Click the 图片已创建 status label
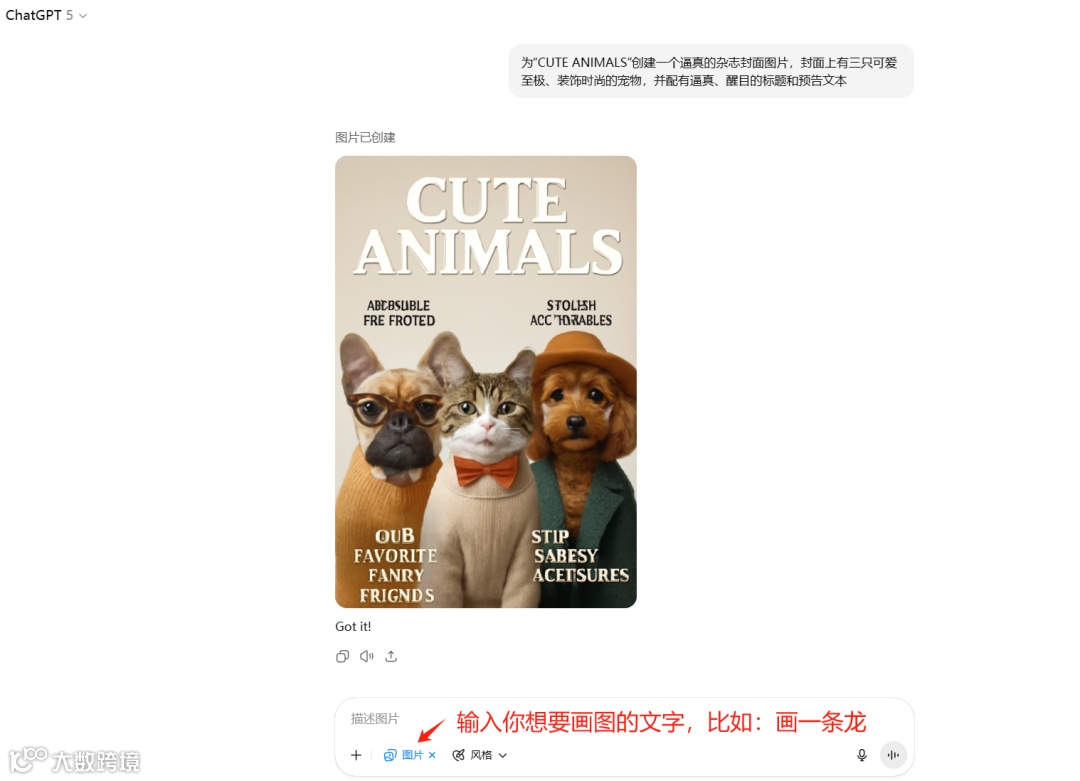The height and width of the screenshot is (781, 1080). 365,137
